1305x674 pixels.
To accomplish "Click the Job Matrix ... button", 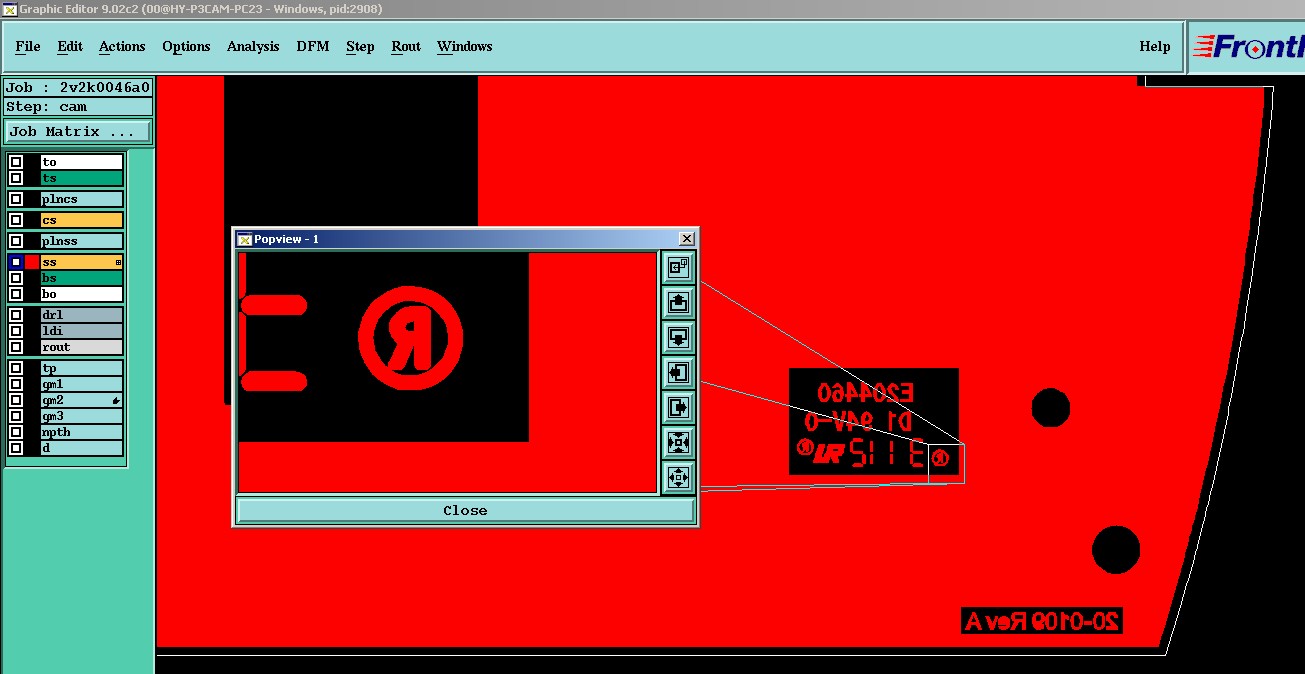I will [78, 131].
